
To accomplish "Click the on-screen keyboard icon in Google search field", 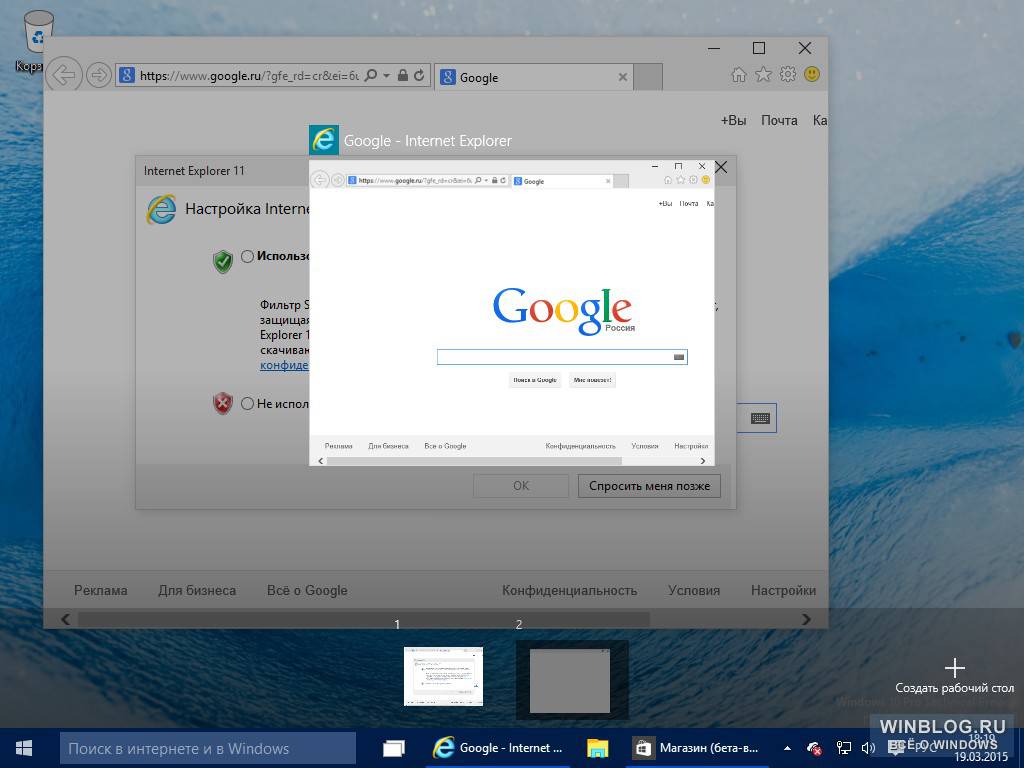I will click(x=760, y=418).
